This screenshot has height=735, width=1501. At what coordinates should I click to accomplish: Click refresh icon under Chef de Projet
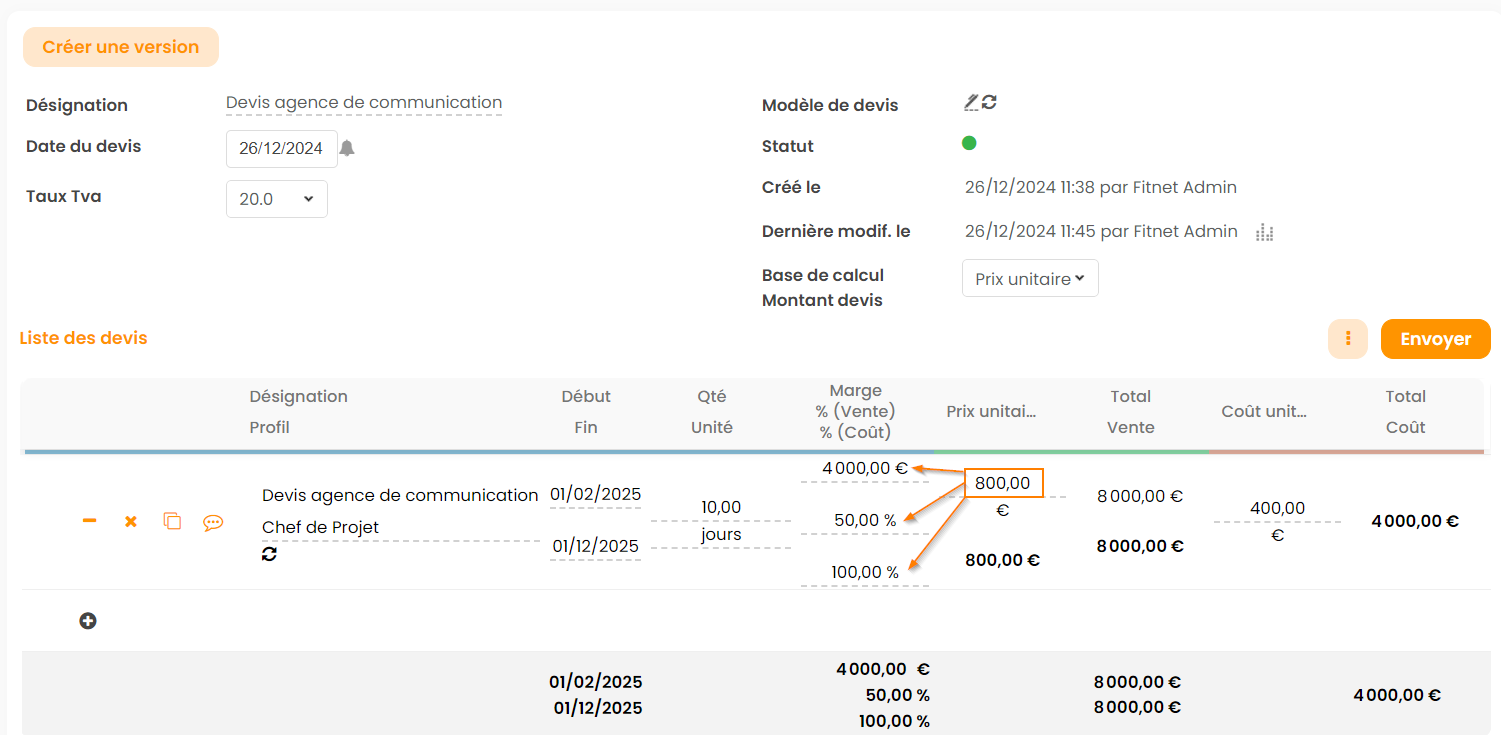(269, 553)
